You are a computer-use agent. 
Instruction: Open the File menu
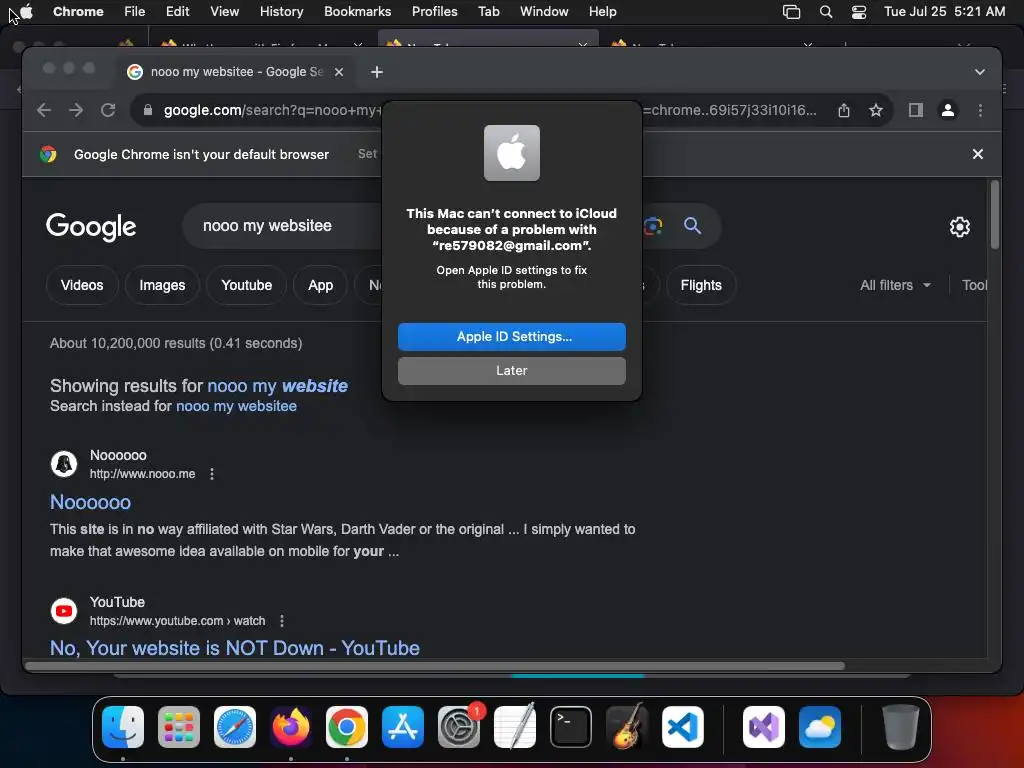pyautogui.click(x=135, y=12)
